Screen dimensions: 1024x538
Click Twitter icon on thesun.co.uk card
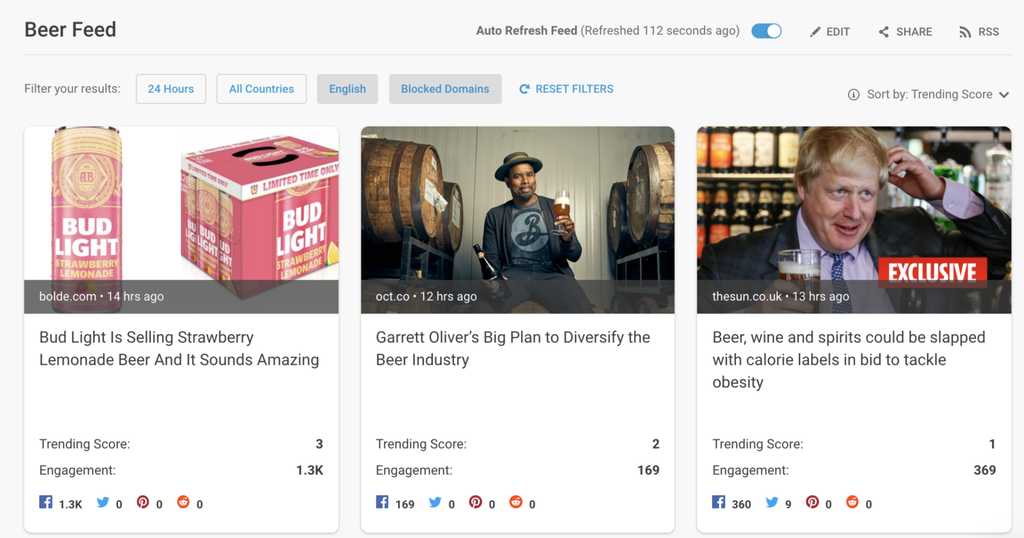click(772, 502)
